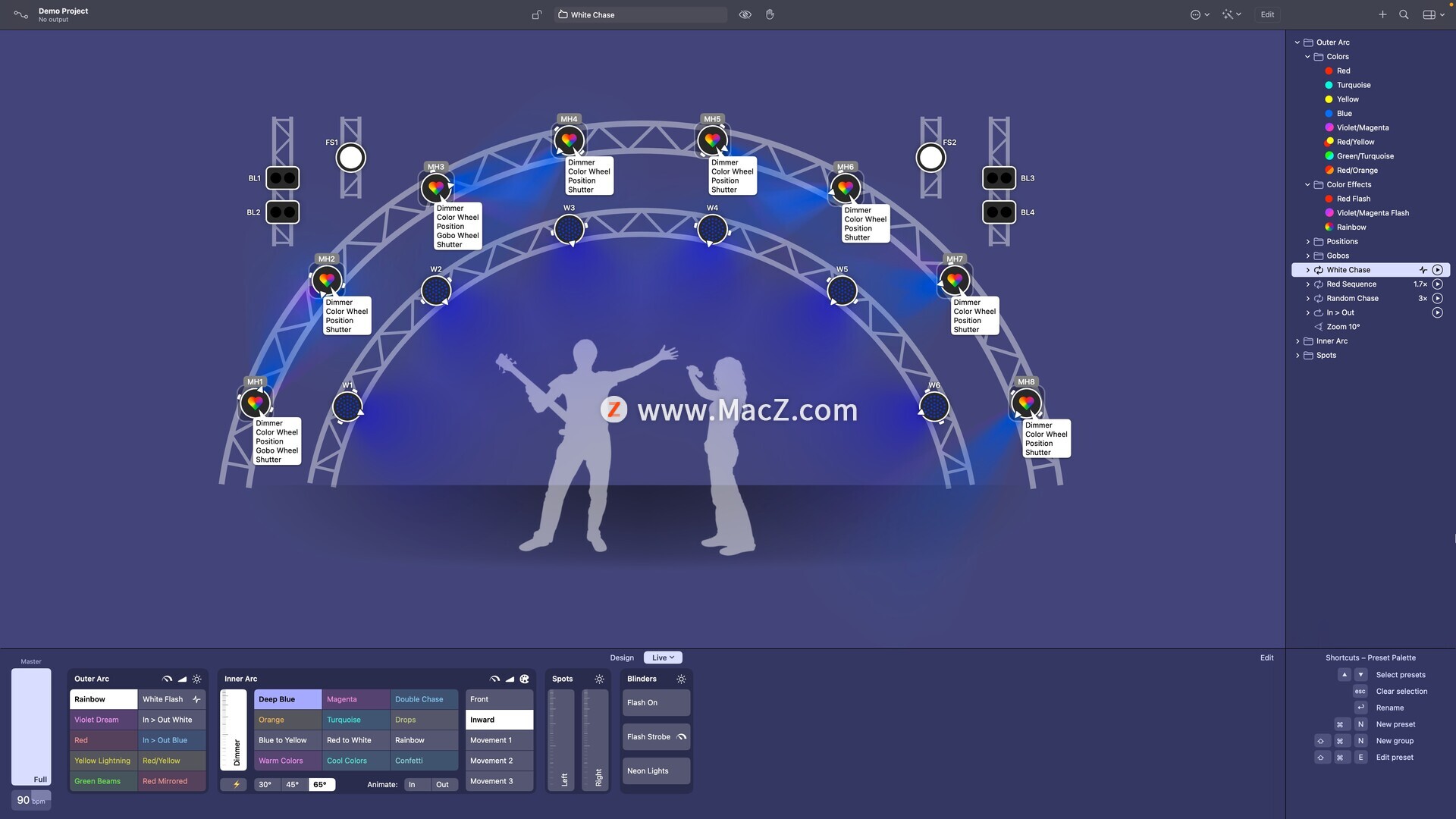Select the FS1 spot fixture
Screen dimensions: 1456x819
(350, 158)
